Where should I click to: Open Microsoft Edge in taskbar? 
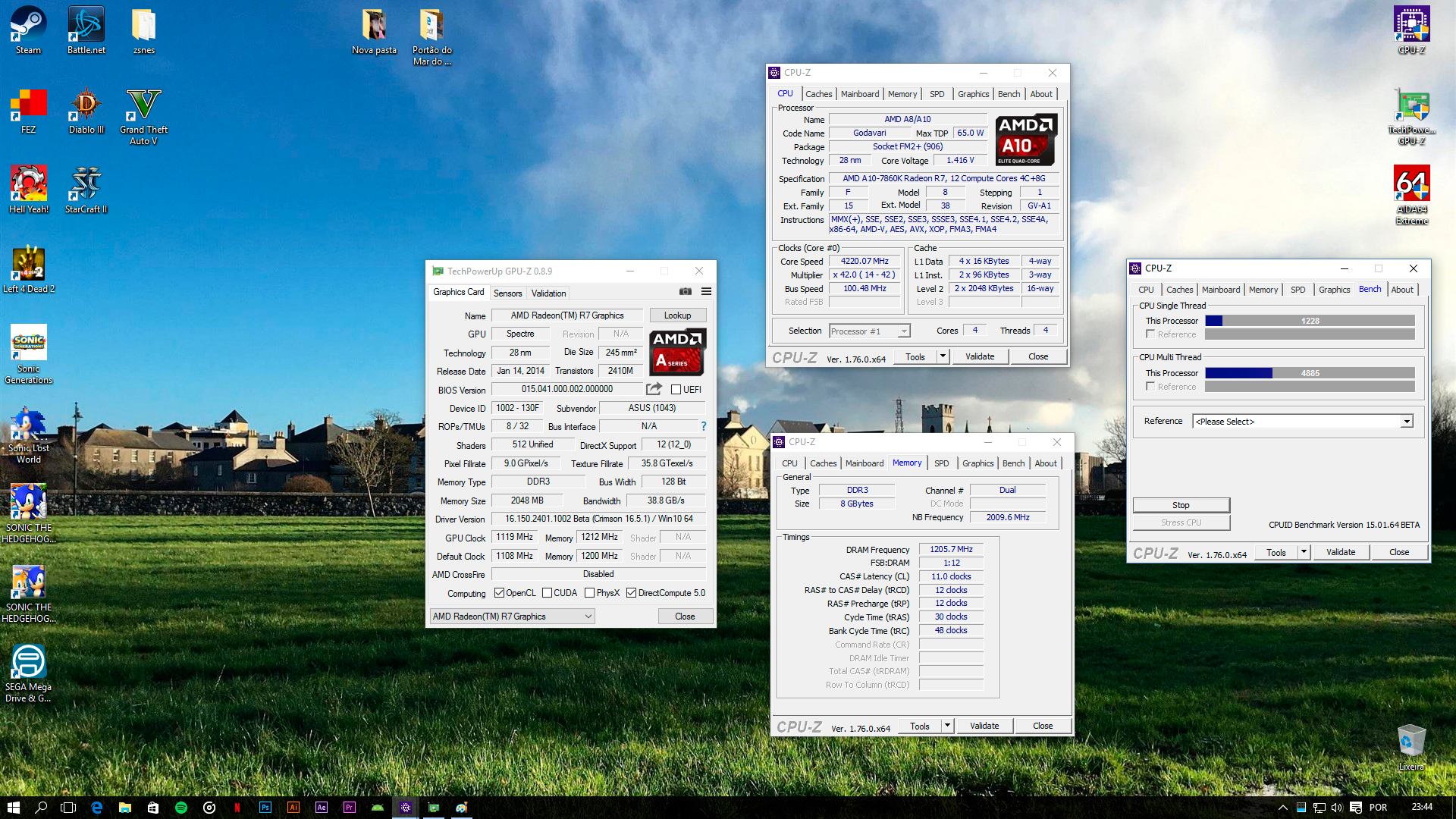pyautogui.click(x=97, y=808)
